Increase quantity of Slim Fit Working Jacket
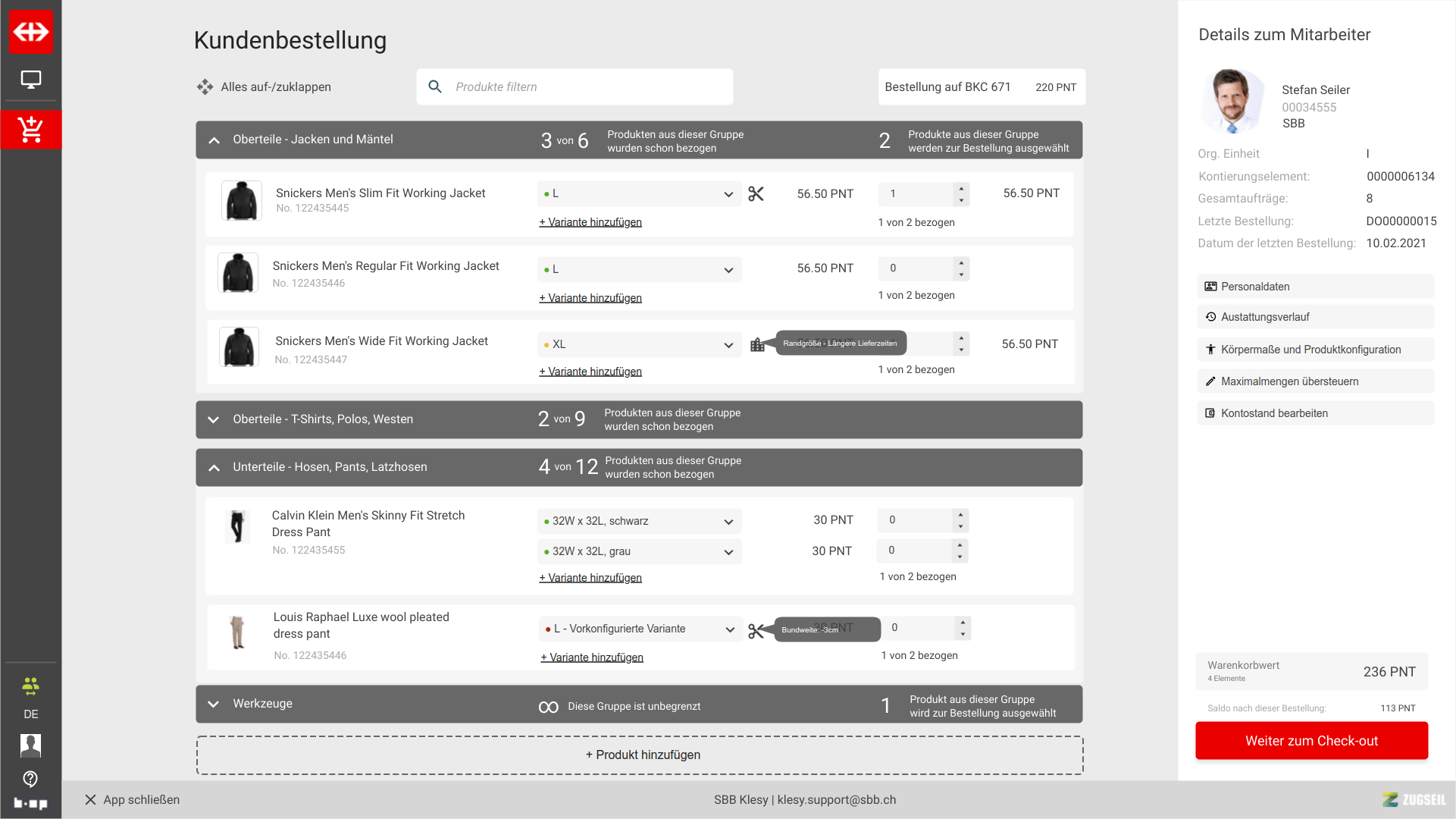The image size is (1456, 819). [961, 188]
